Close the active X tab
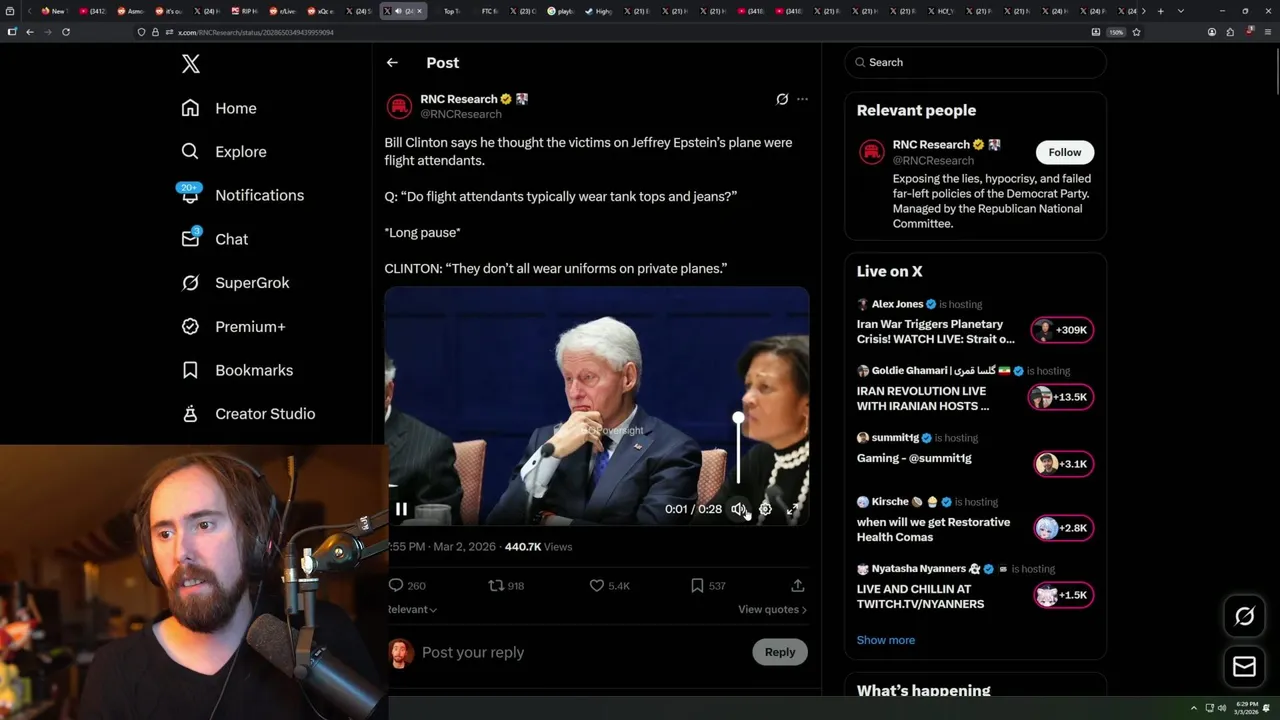 pyautogui.click(x=420, y=11)
